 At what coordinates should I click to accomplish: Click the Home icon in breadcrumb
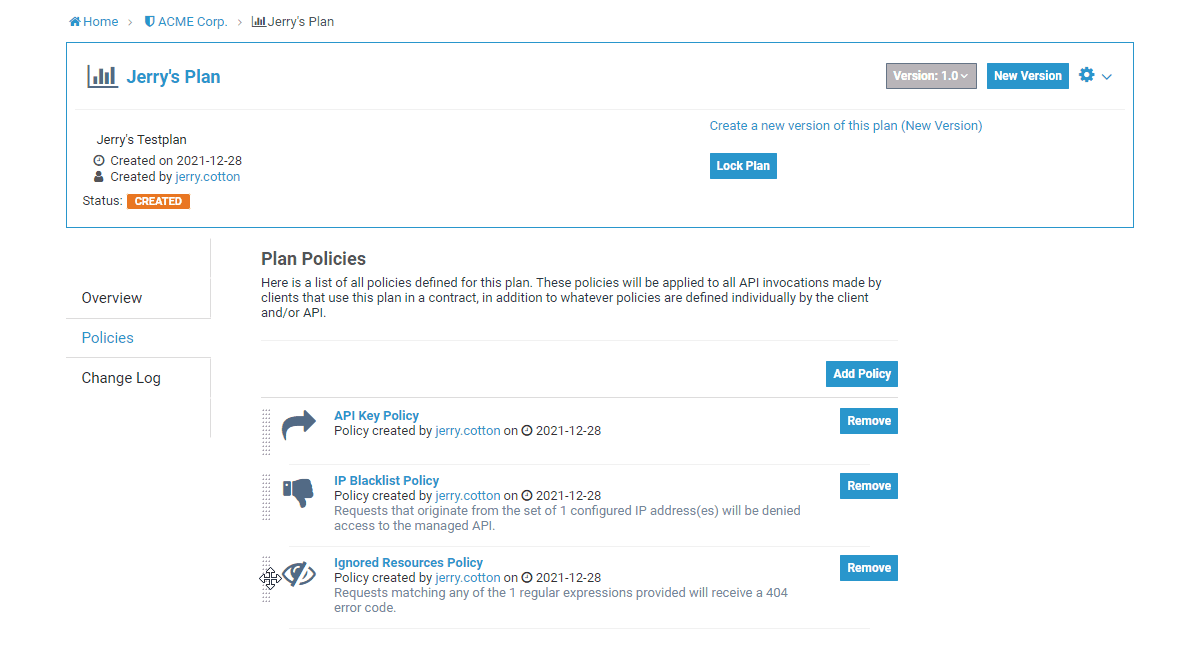(x=75, y=21)
